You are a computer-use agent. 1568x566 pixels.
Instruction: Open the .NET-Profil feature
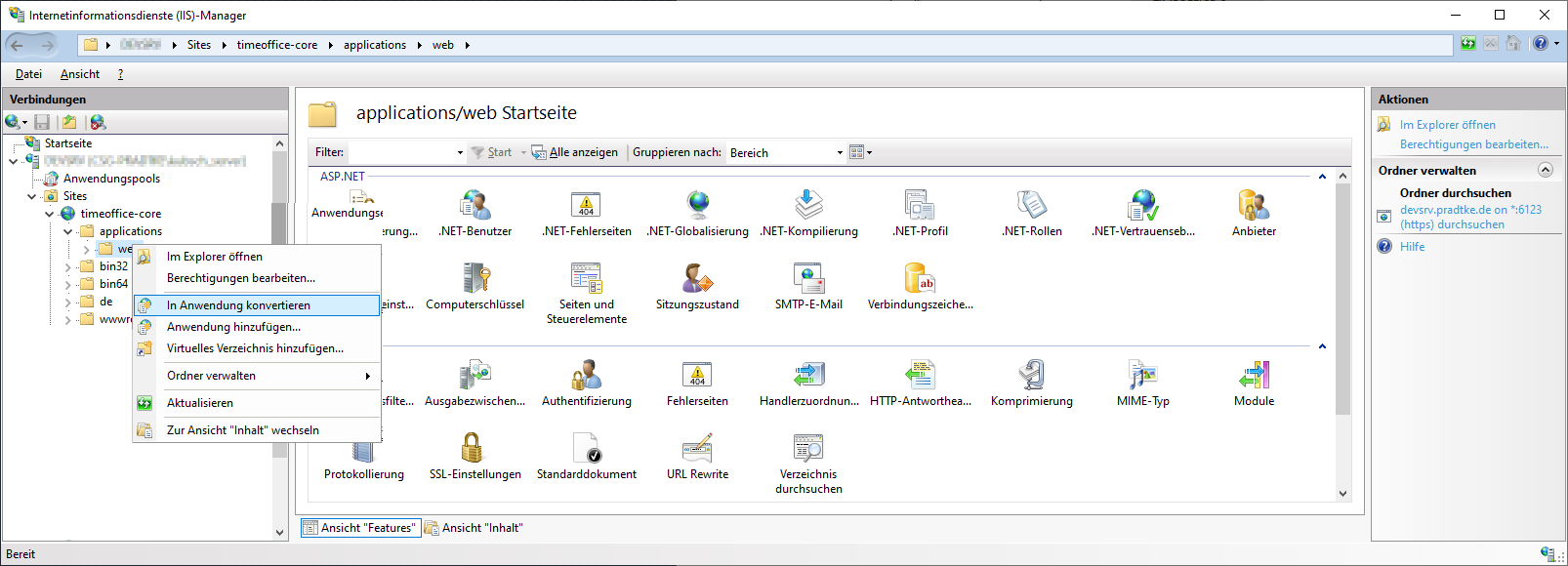920,214
